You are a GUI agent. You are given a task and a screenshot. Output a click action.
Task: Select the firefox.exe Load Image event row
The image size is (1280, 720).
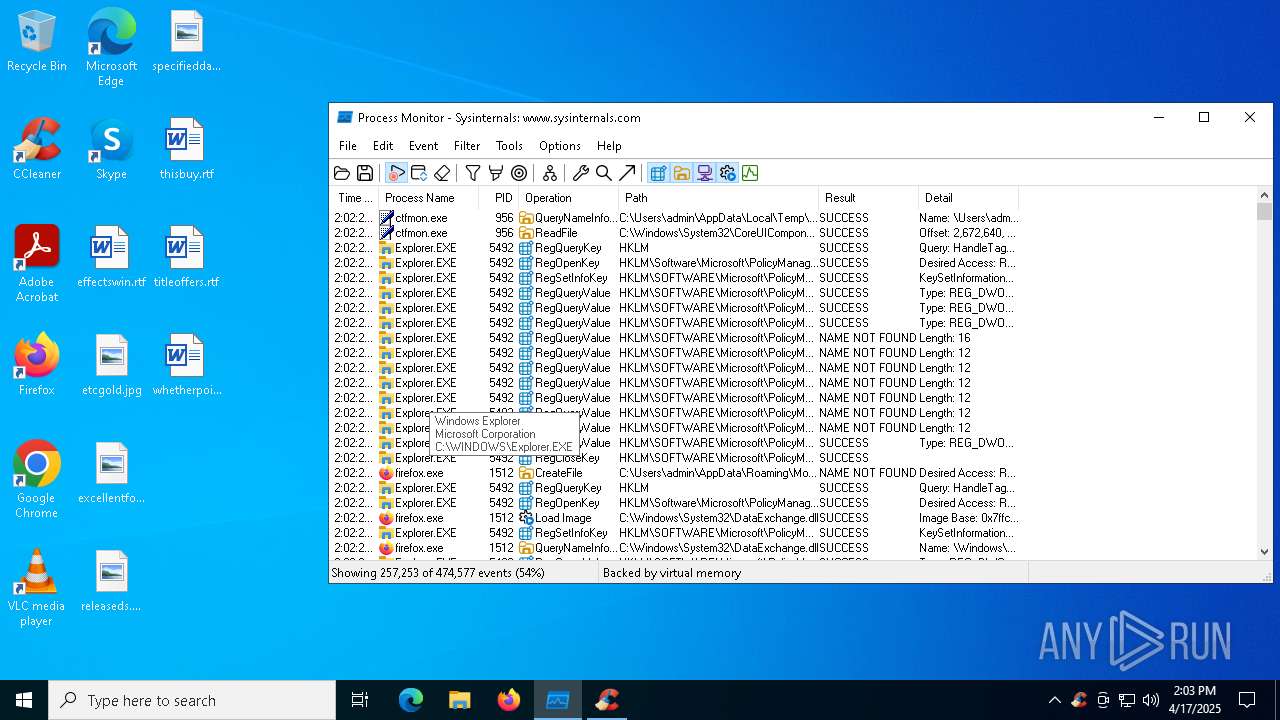[x=676, y=518]
